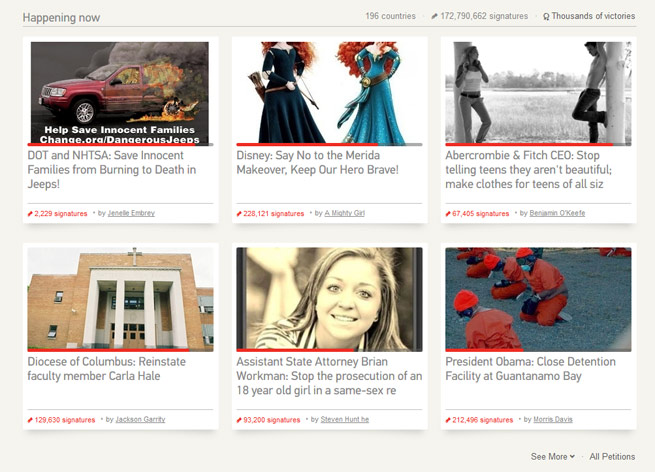Click the 228,121 signatures text
Viewport: 655px width, 472px height.
[274, 213]
